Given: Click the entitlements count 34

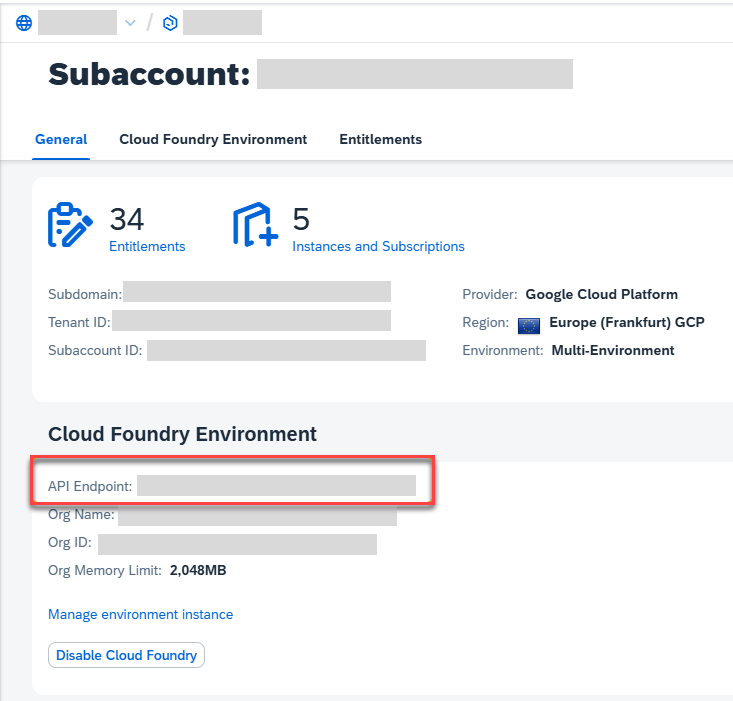Looking at the screenshot, I should 127,219.
